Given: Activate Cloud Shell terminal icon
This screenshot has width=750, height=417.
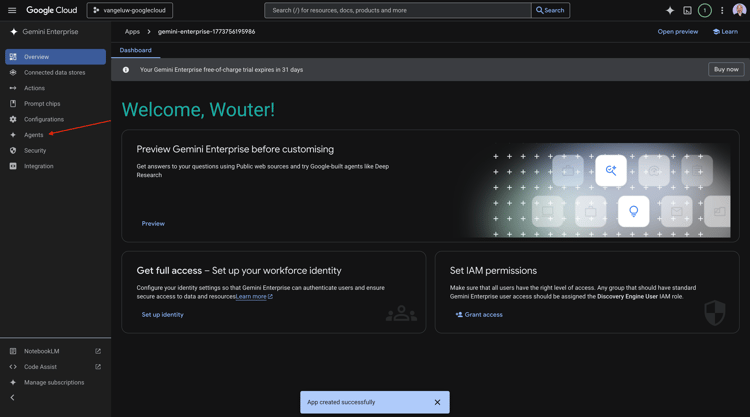Looking at the screenshot, I should [687, 10].
